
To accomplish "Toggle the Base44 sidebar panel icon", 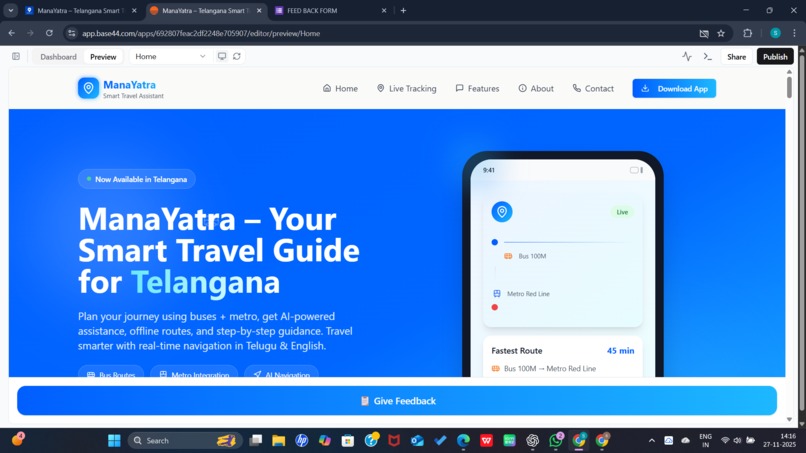I will tap(16, 56).
